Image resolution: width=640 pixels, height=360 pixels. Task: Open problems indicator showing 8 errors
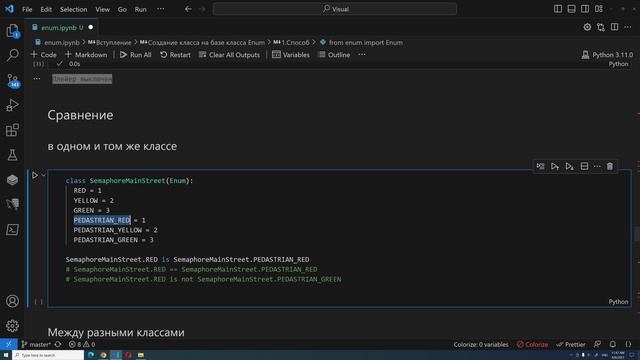coord(82,344)
